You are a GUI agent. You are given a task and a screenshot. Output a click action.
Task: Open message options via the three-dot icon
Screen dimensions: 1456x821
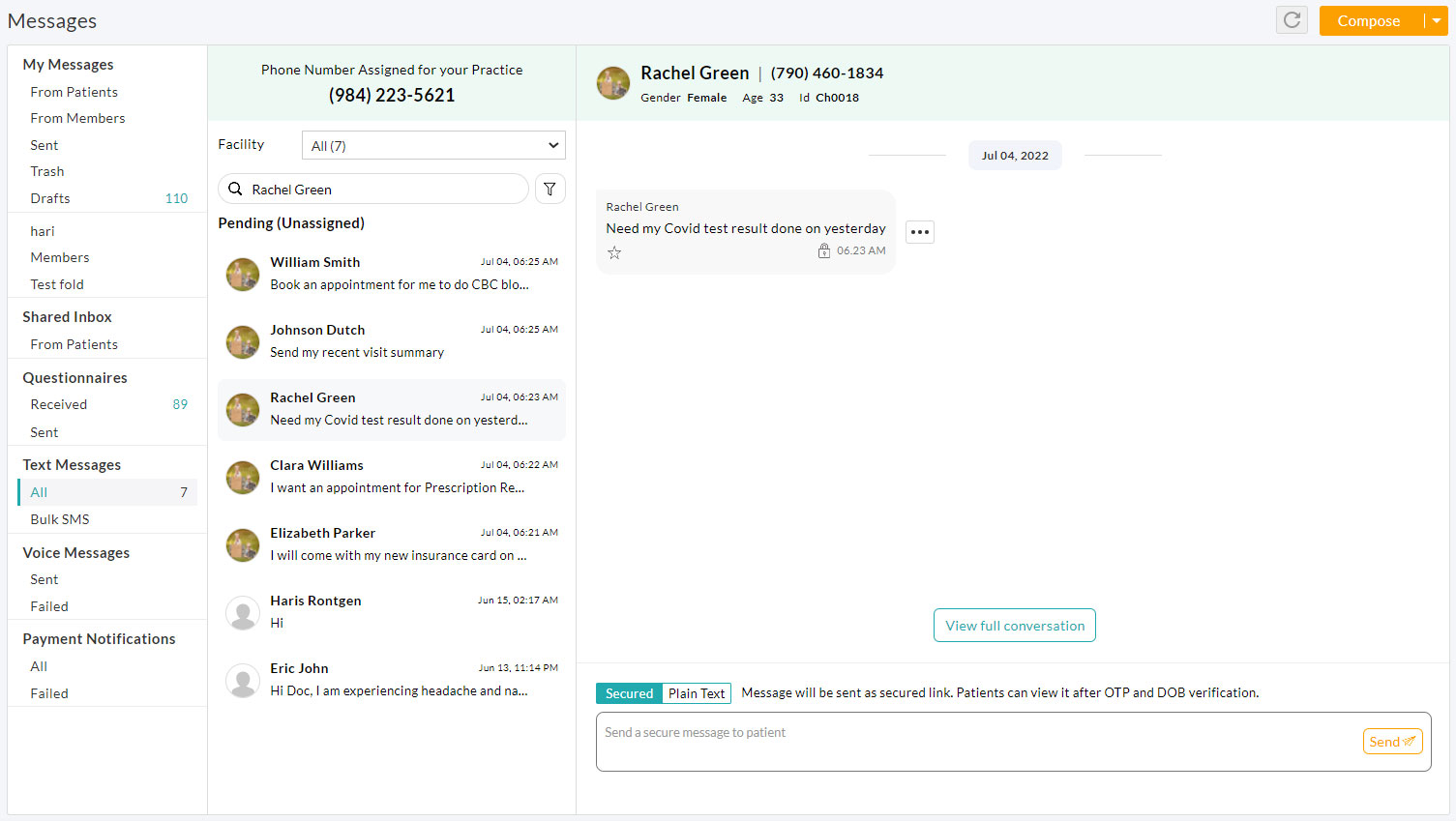coord(919,231)
